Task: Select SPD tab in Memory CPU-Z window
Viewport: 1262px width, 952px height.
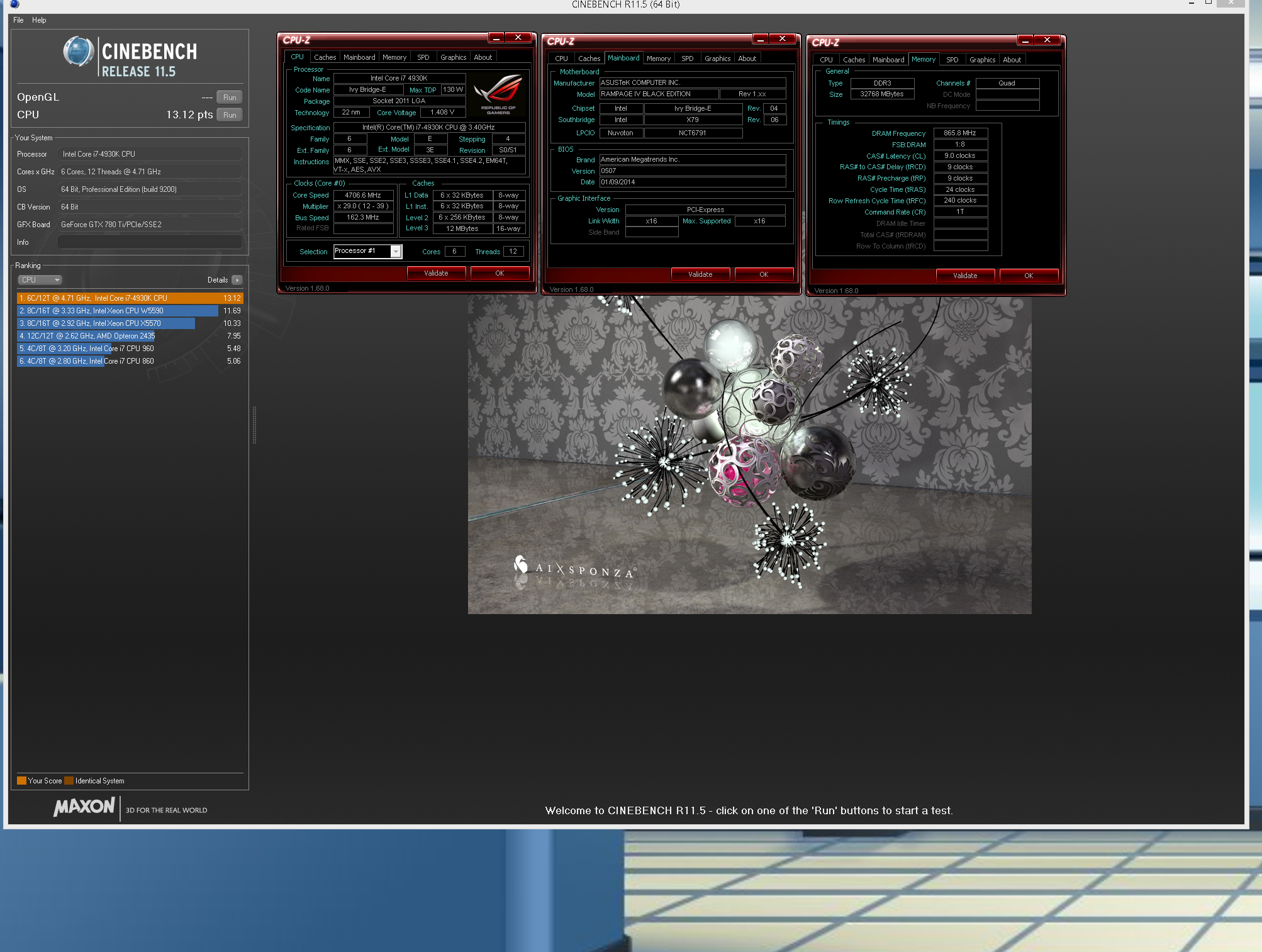Action: pyautogui.click(x=952, y=60)
